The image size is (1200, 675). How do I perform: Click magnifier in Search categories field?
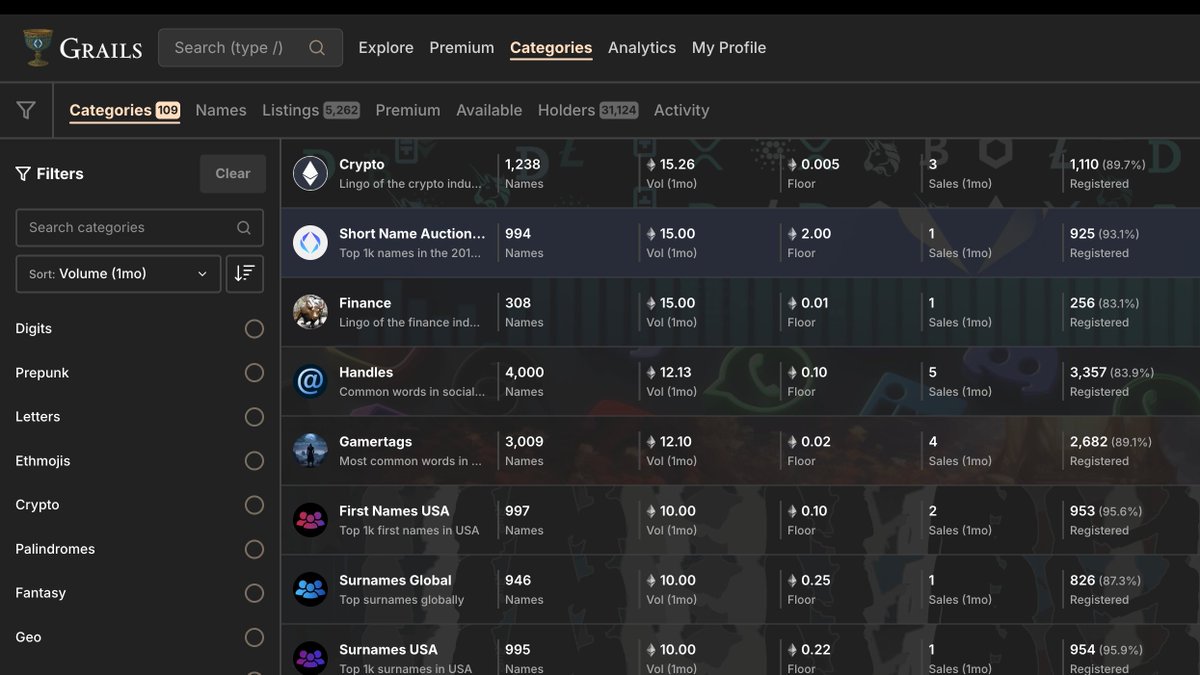coord(244,228)
